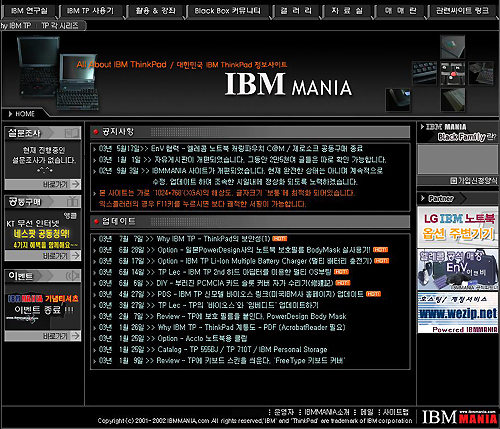
Task: Open Option - PowerDesign BodyMask 실사용기 entry
Action: 264,250
